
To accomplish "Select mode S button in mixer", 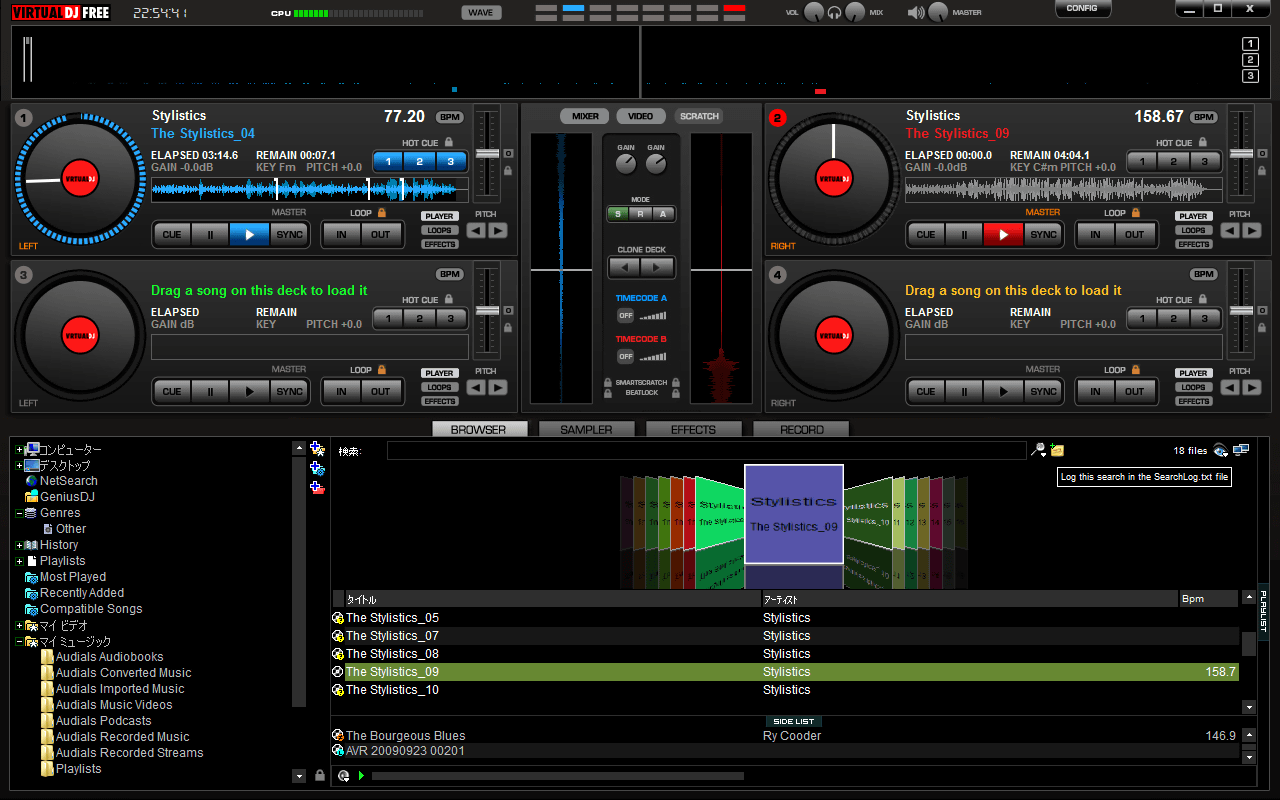I will point(617,214).
